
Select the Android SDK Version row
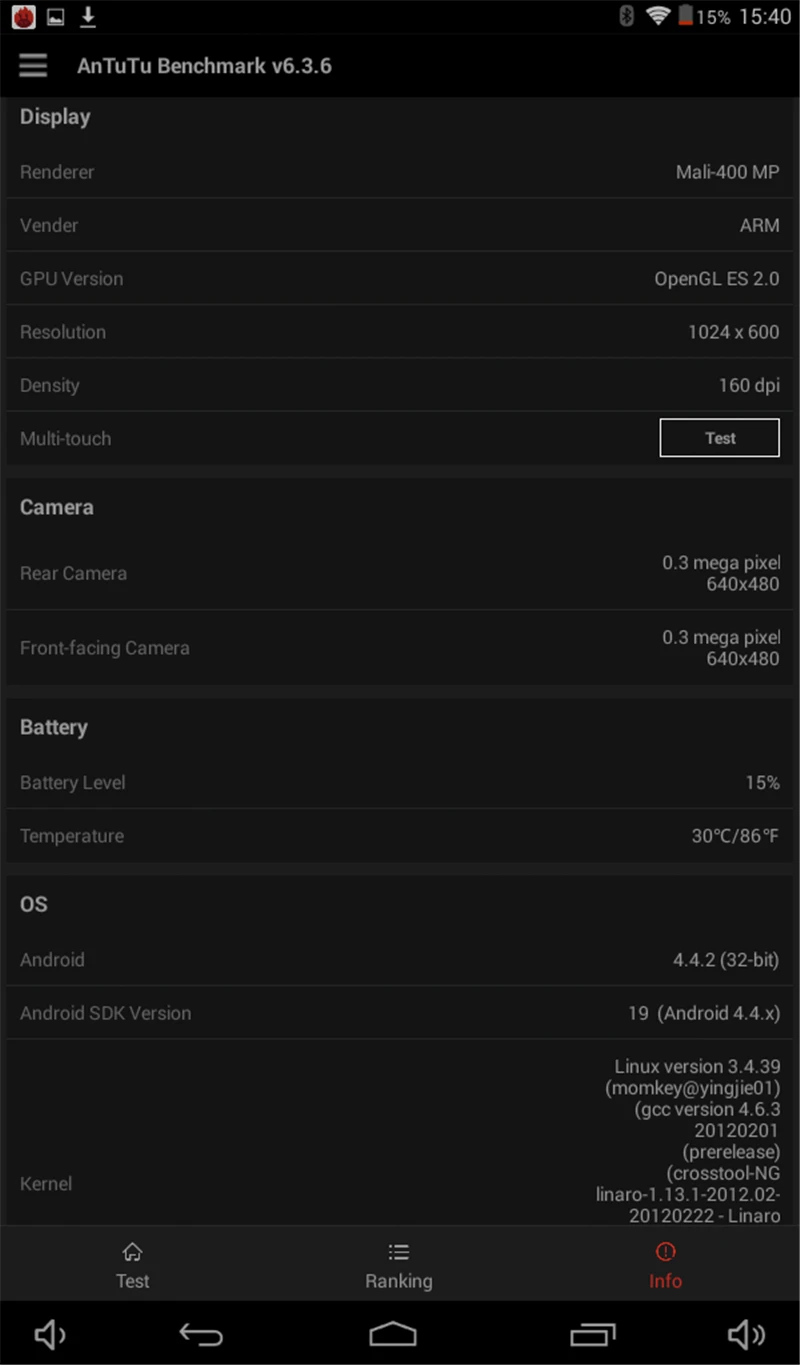400,1013
